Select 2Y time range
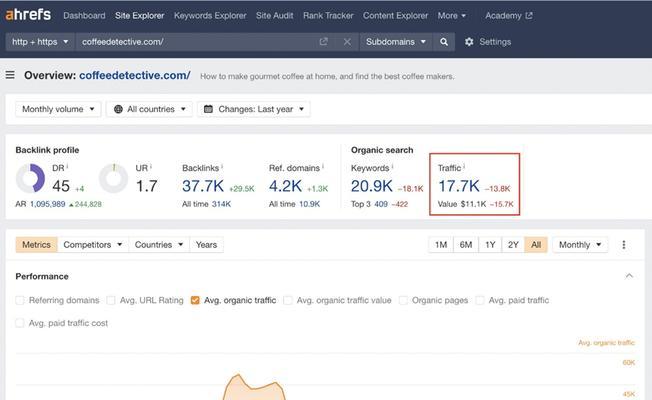The width and height of the screenshot is (652, 400). pyautogui.click(x=513, y=244)
